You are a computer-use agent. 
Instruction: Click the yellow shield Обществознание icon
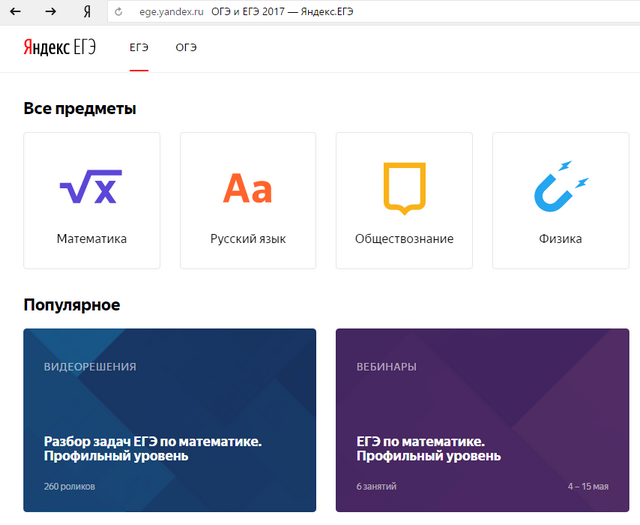coord(404,188)
